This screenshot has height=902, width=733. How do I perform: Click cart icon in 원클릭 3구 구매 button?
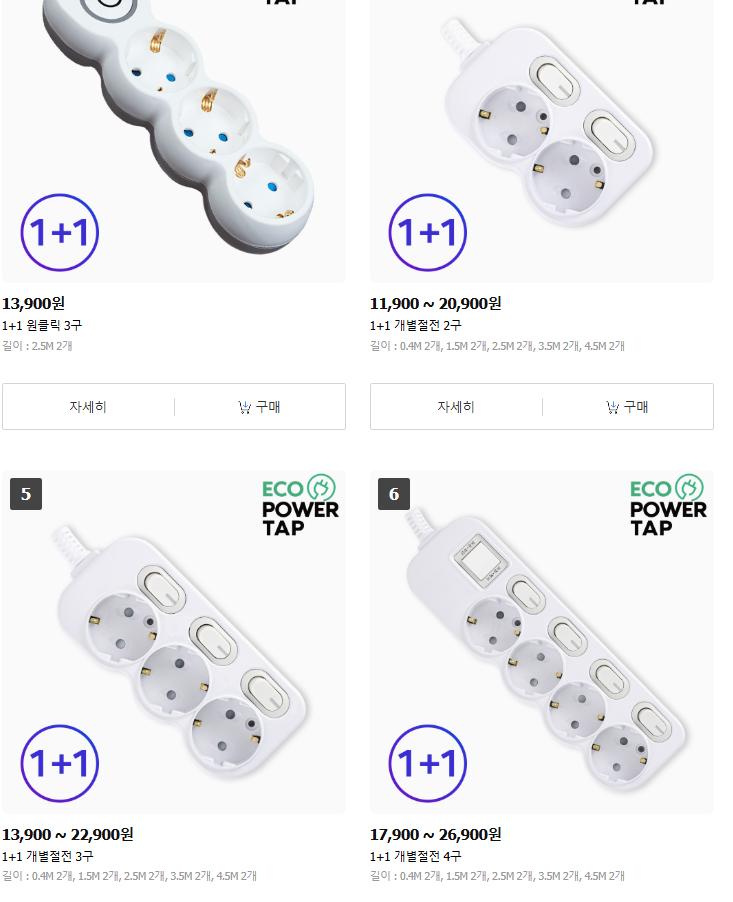click(x=244, y=407)
